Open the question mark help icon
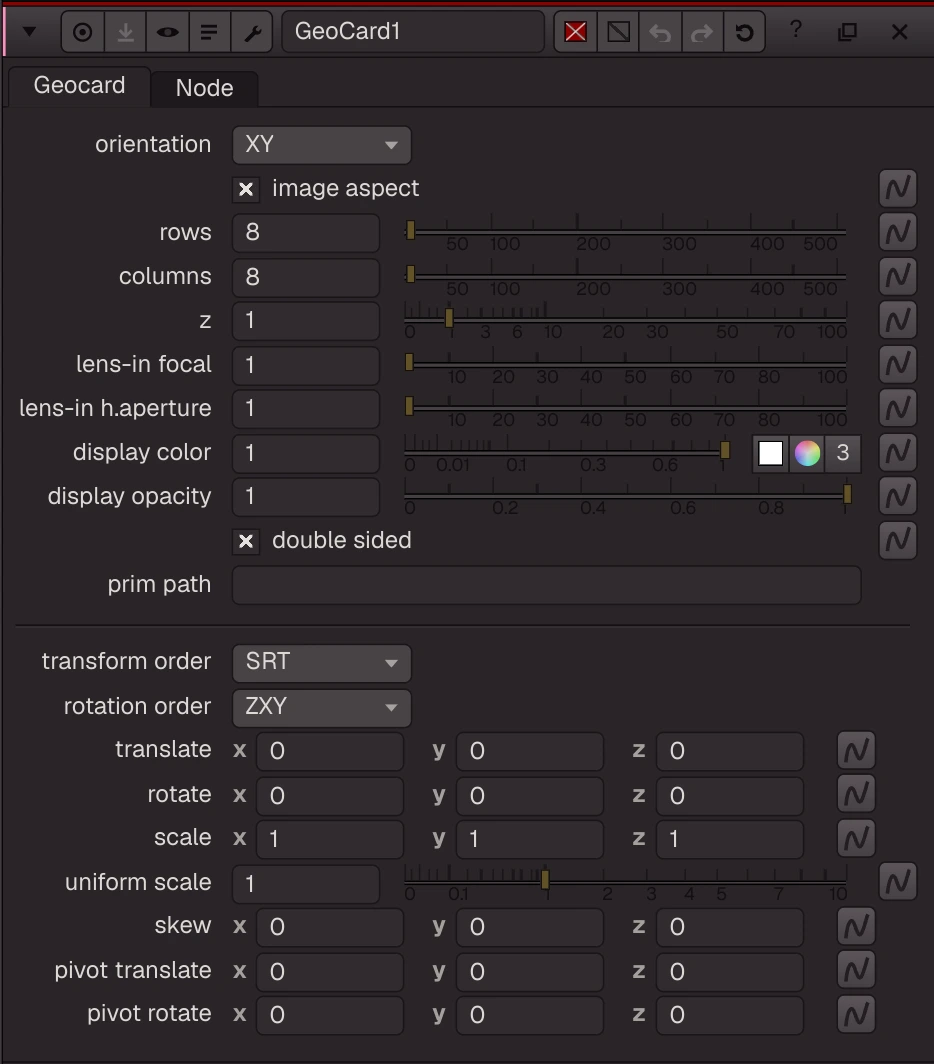This screenshot has height=1064, width=934. 796,30
